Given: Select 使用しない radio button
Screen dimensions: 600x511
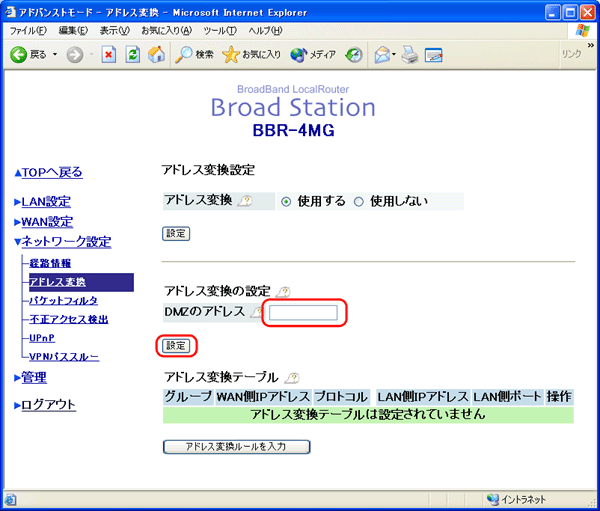Looking at the screenshot, I should tap(359, 201).
